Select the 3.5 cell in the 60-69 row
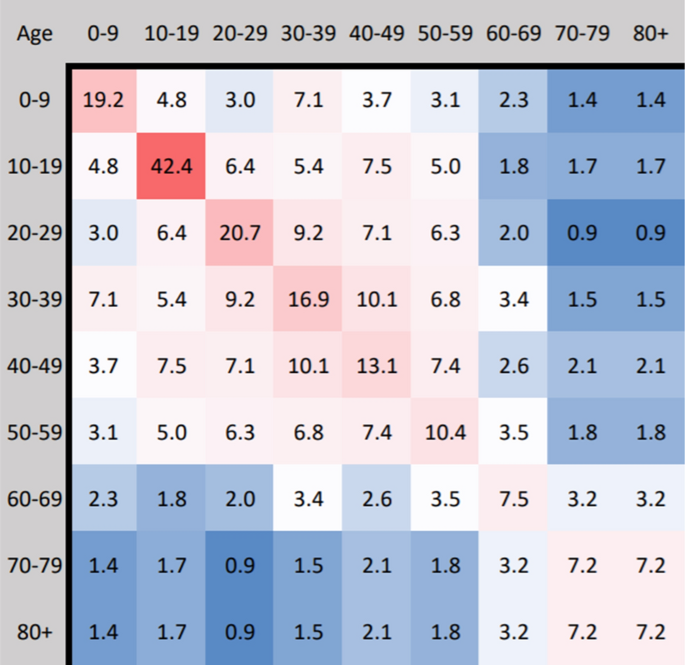This screenshot has width=685, height=665. (445, 498)
